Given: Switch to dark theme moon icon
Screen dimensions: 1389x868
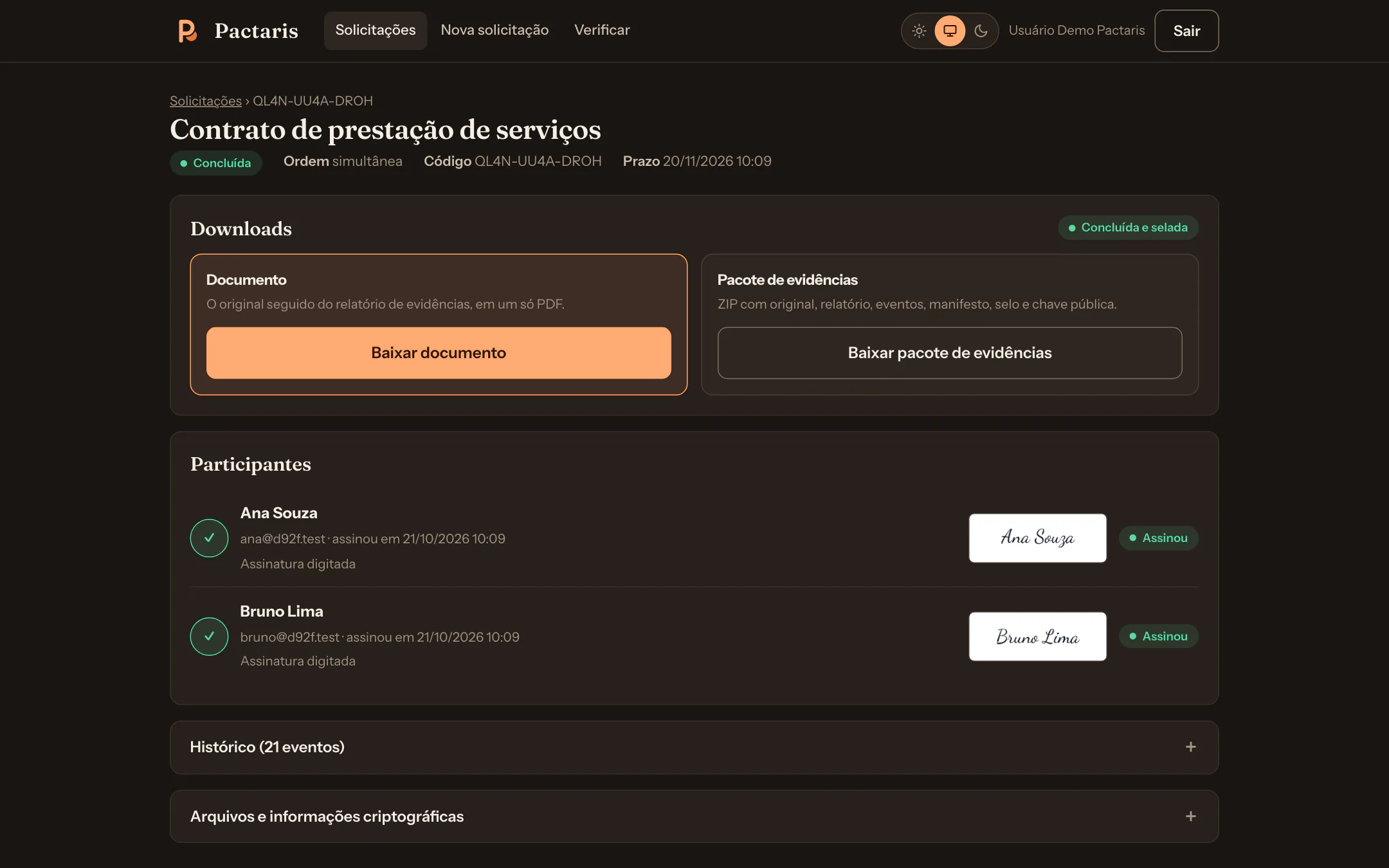Looking at the screenshot, I should pos(981,31).
